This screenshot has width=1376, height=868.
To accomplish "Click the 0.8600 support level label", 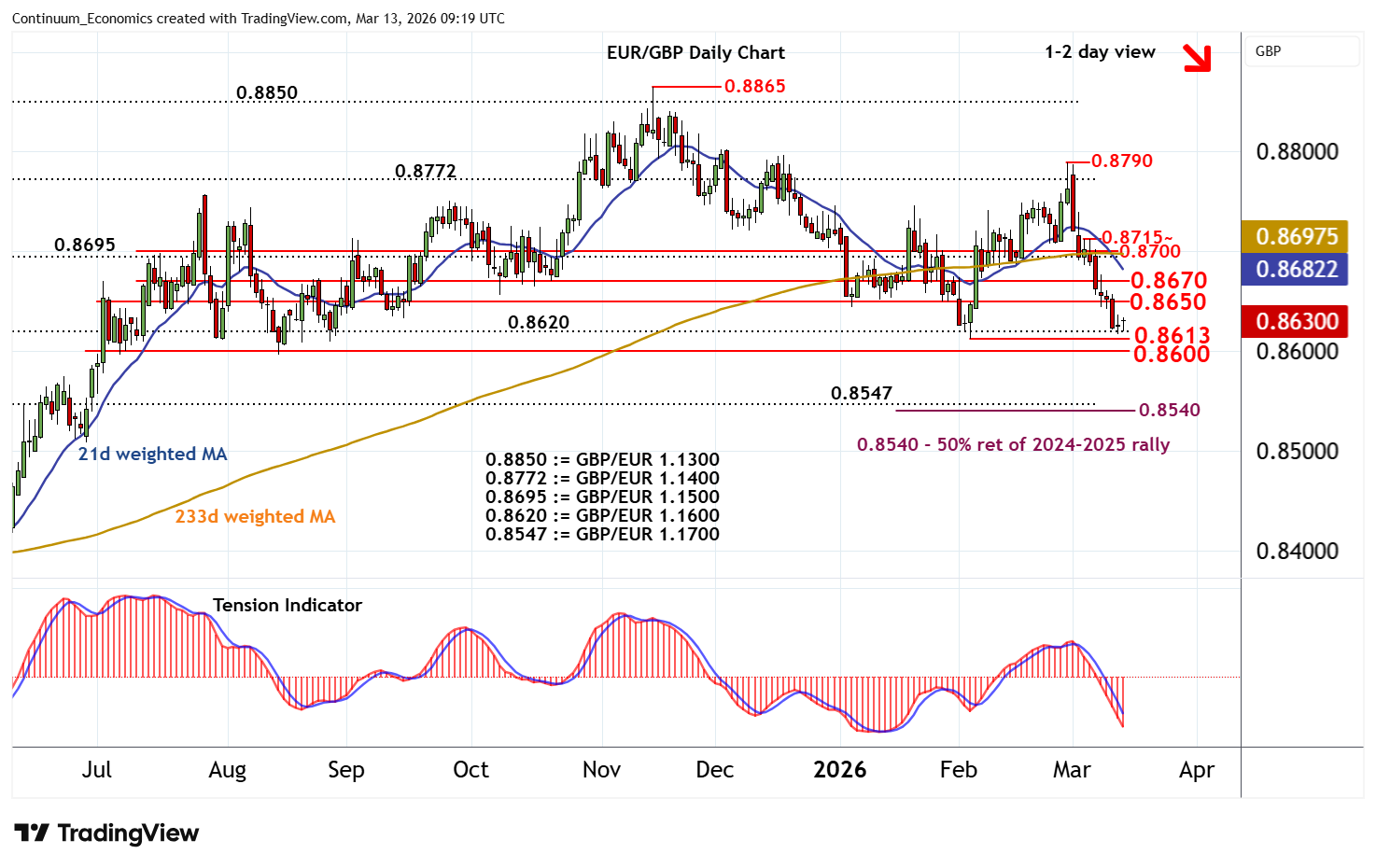I will coord(1171,355).
